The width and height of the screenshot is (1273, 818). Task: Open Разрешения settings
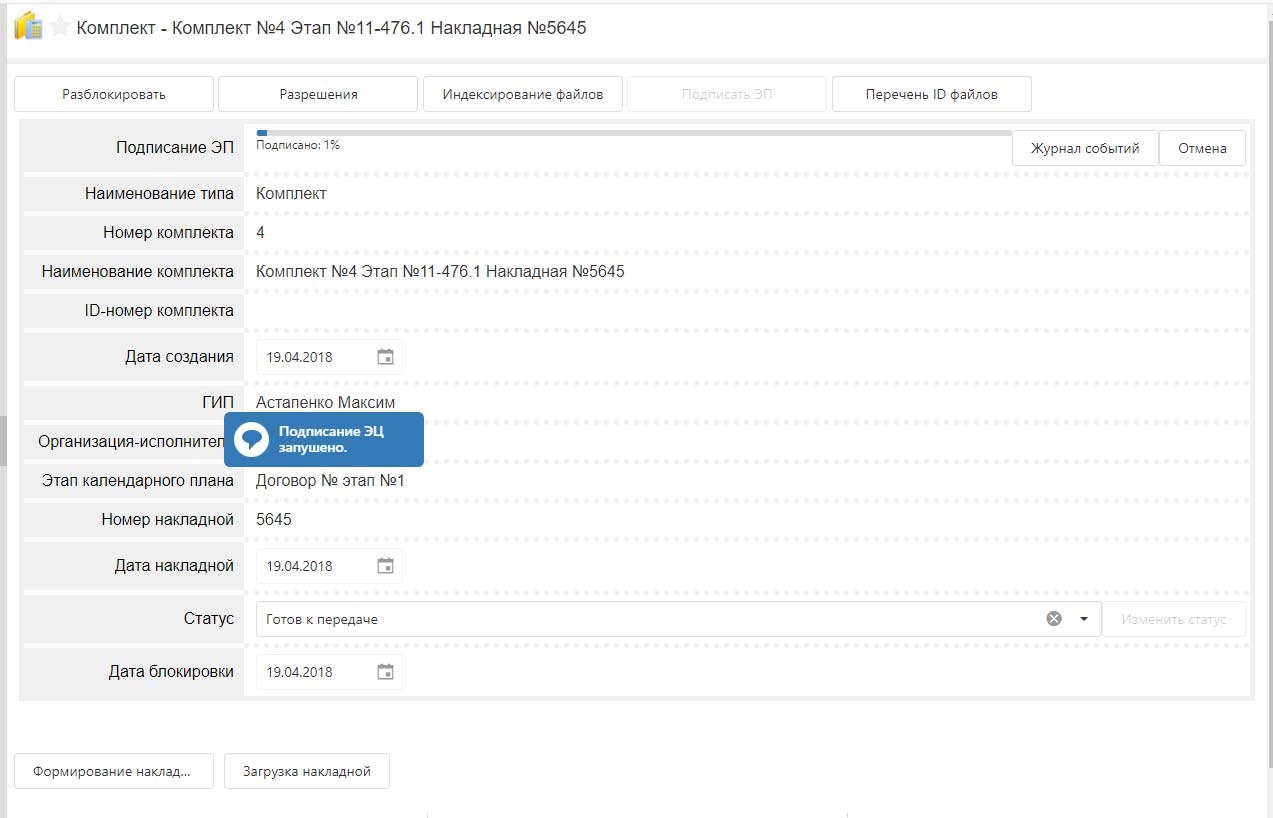tap(318, 94)
